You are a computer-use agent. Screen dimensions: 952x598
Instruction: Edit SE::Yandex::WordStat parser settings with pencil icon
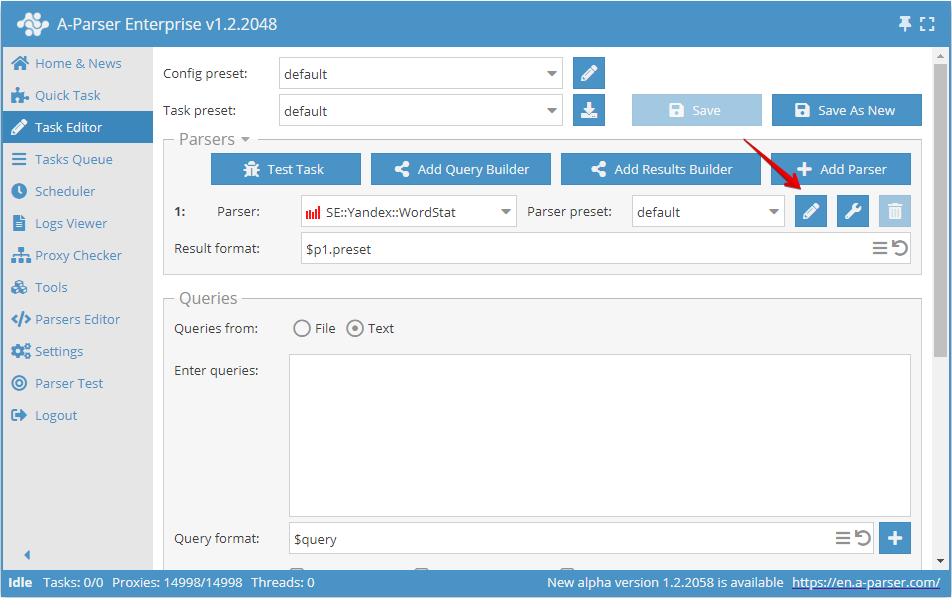click(810, 211)
